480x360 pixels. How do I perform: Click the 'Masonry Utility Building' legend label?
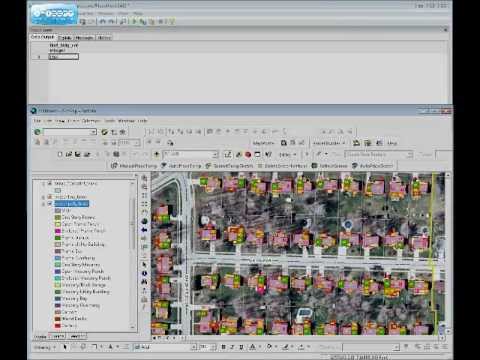point(86,291)
